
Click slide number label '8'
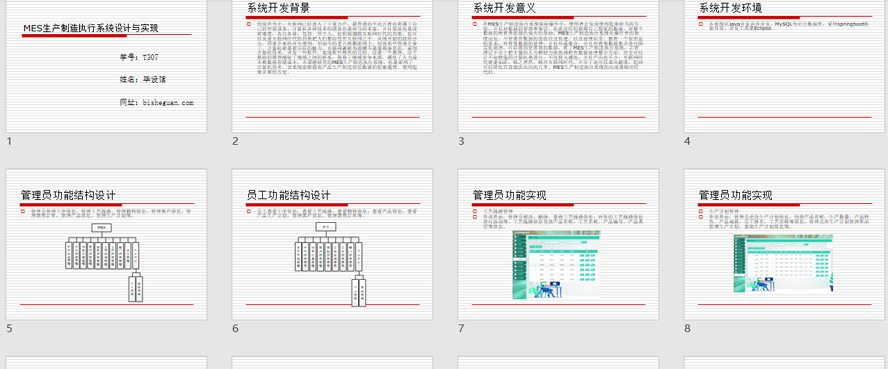click(x=687, y=328)
